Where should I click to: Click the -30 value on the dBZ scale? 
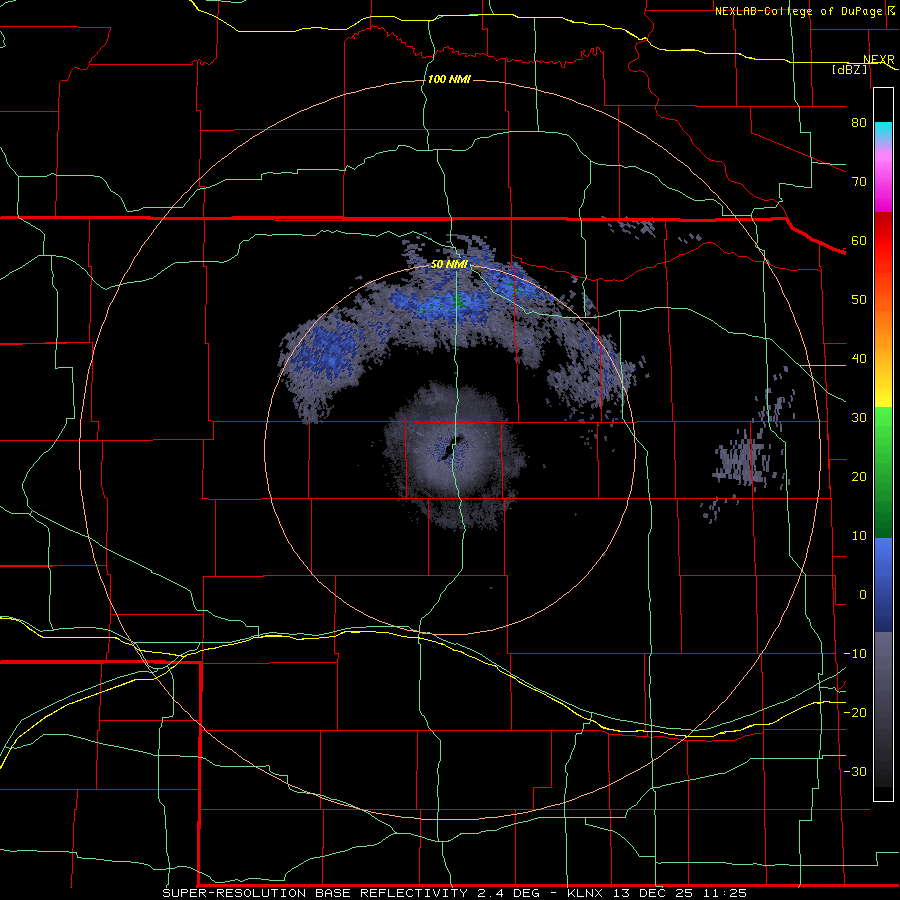(855, 771)
